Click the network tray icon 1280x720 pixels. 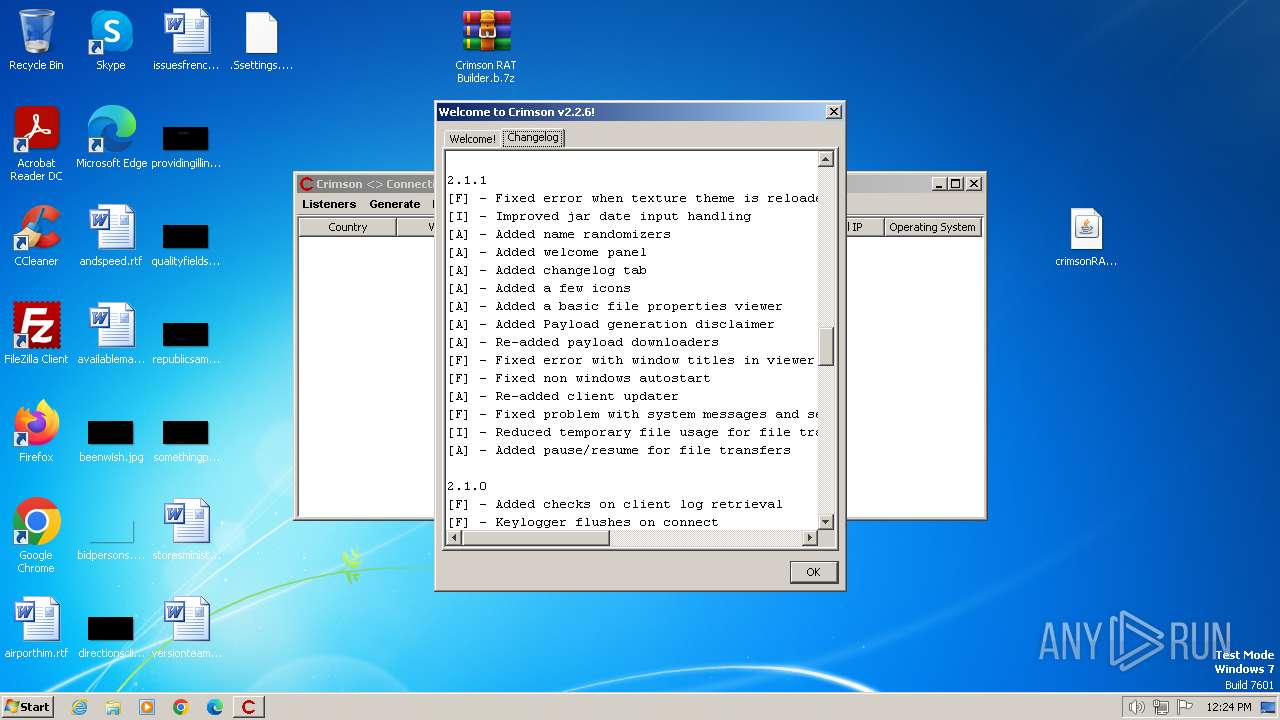pyautogui.click(x=1161, y=707)
